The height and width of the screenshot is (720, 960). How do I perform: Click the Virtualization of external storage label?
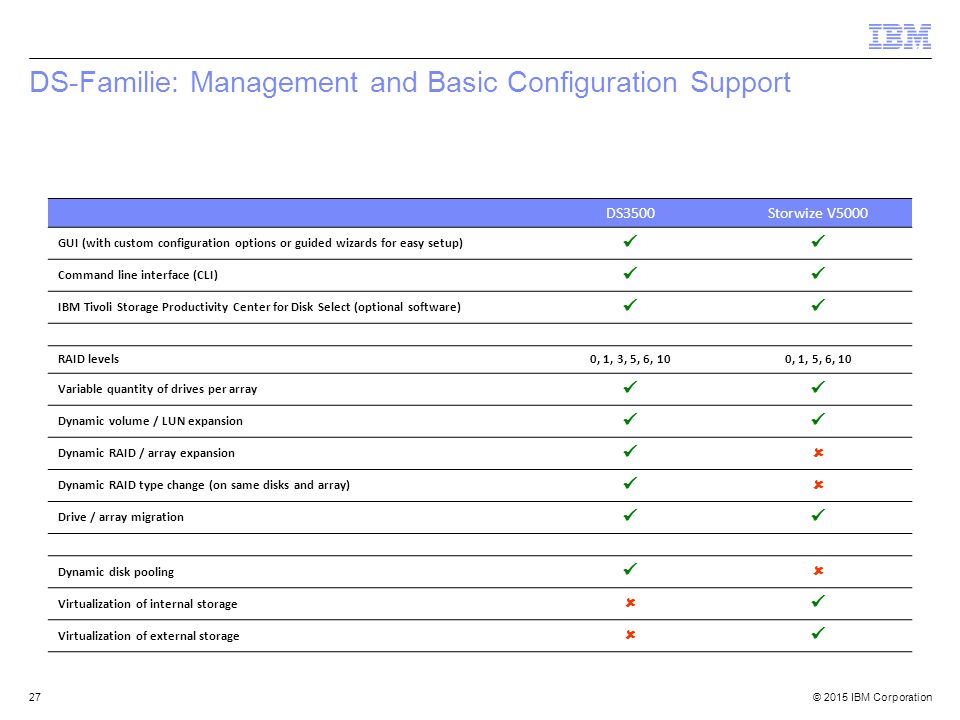pyautogui.click(x=149, y=636)
